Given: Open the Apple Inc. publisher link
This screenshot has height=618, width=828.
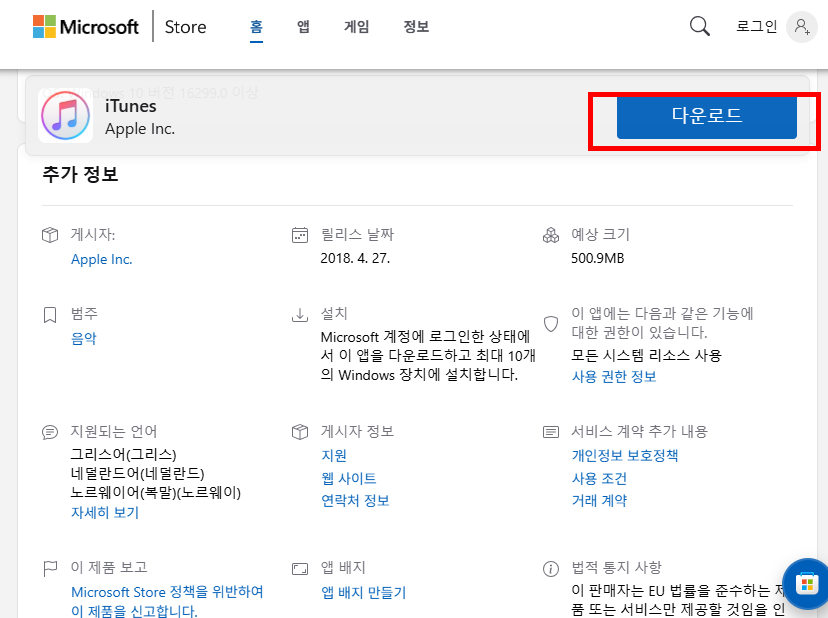Looking at the screenshot, I should click(x=101, y=259).
